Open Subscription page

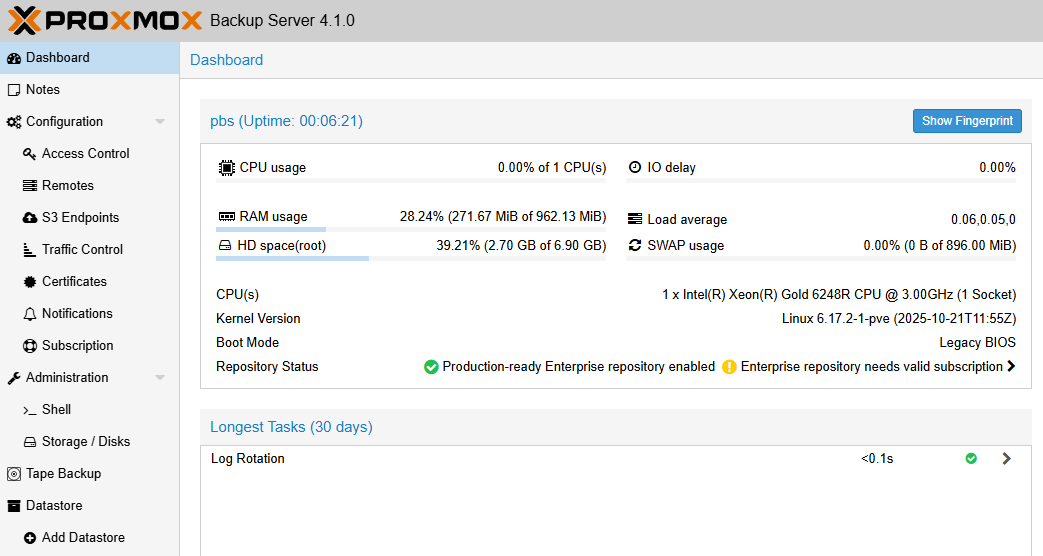[x=90, y=346]
